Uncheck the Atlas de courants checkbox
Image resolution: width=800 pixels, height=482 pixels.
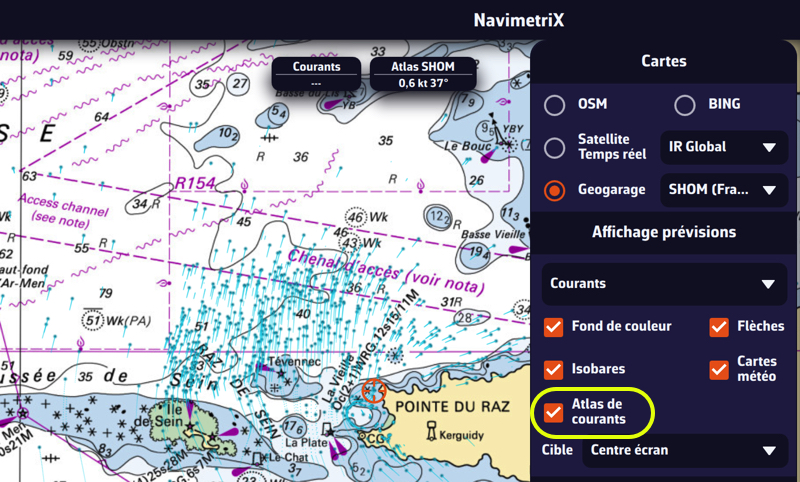(554, 411)
